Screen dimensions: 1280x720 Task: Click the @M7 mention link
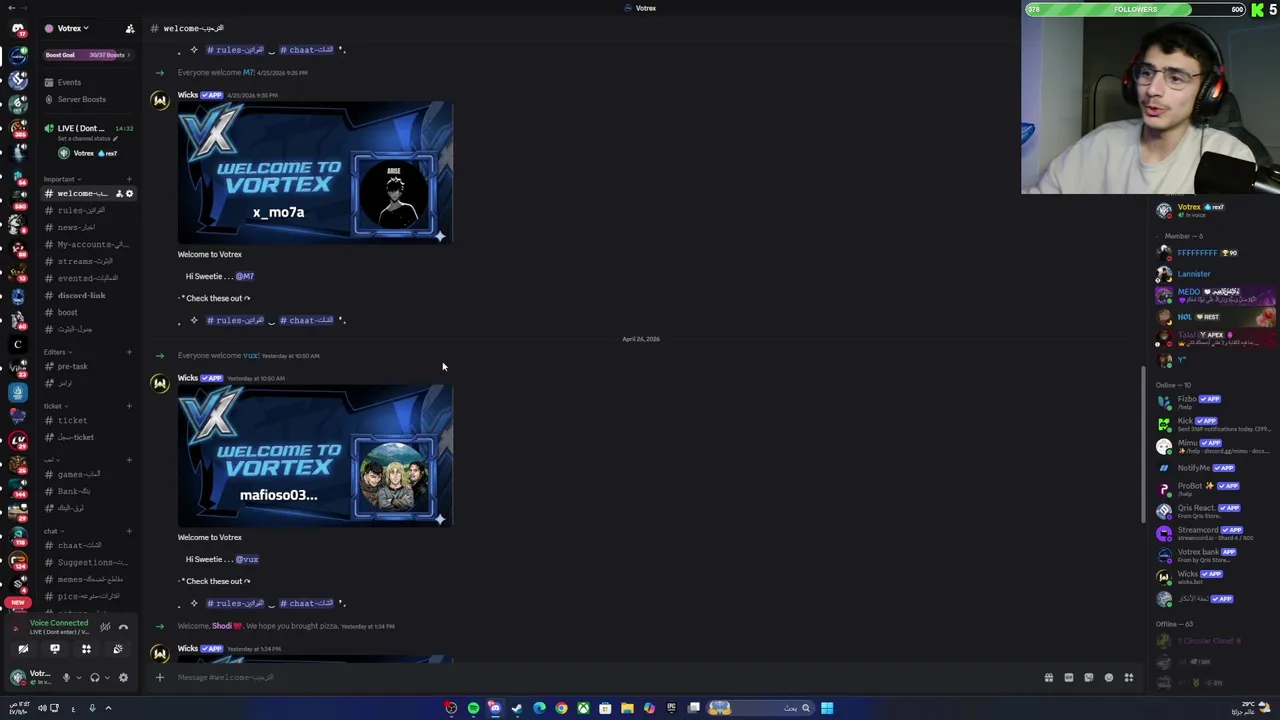(x=245, y=276)
